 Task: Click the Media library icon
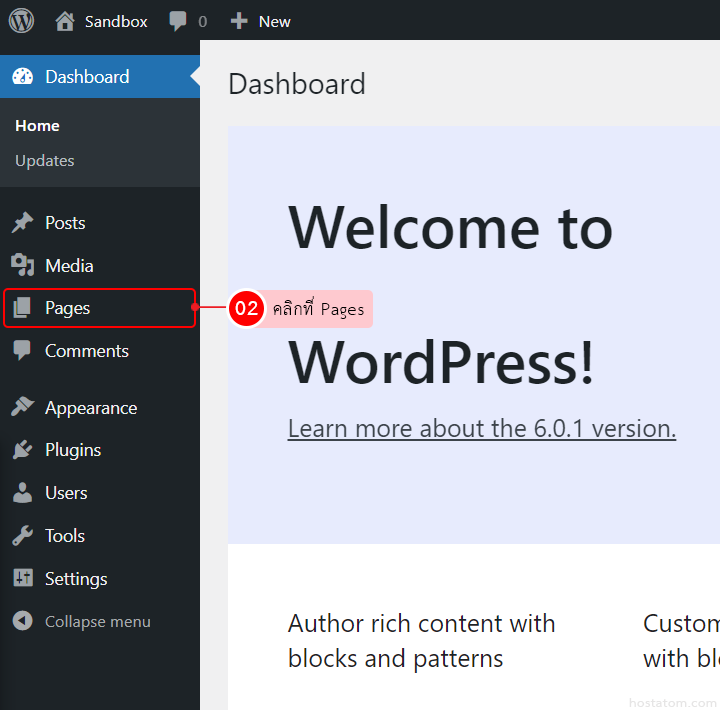(22, 266)
